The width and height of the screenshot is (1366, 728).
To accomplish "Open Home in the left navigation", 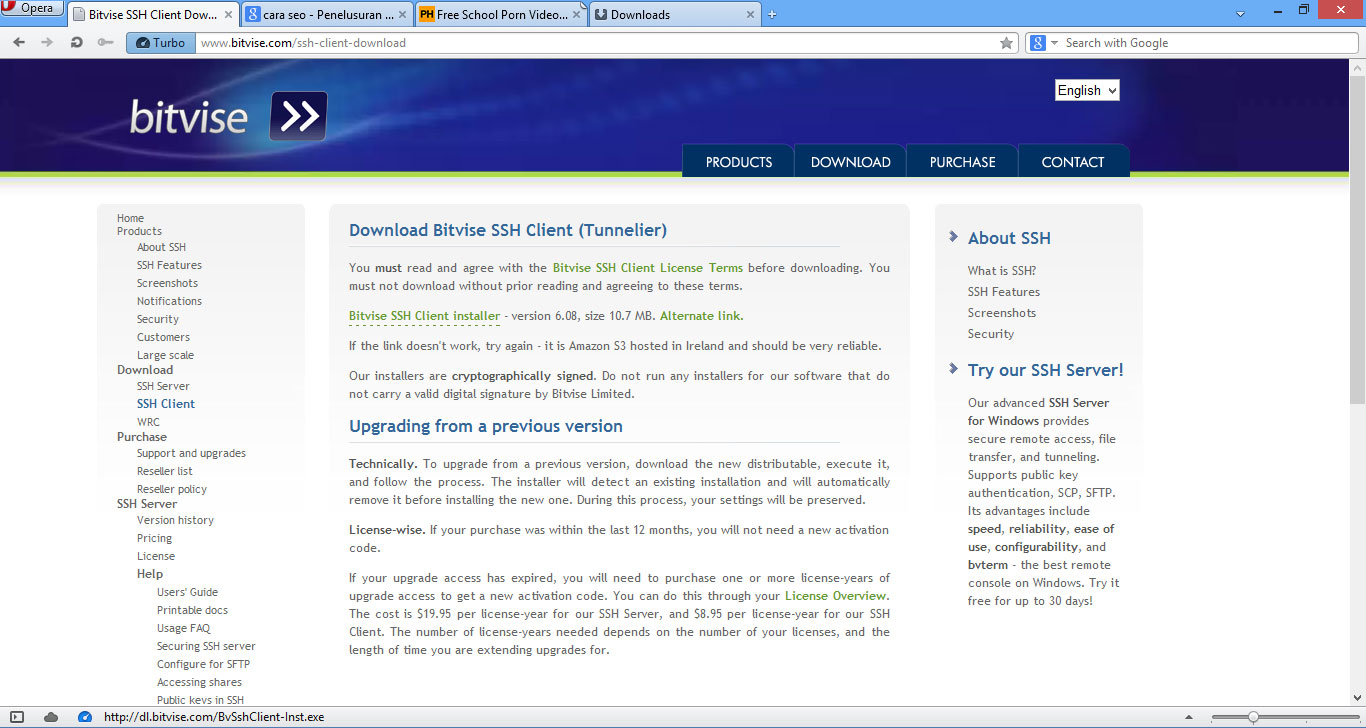I will pos(130,218).
